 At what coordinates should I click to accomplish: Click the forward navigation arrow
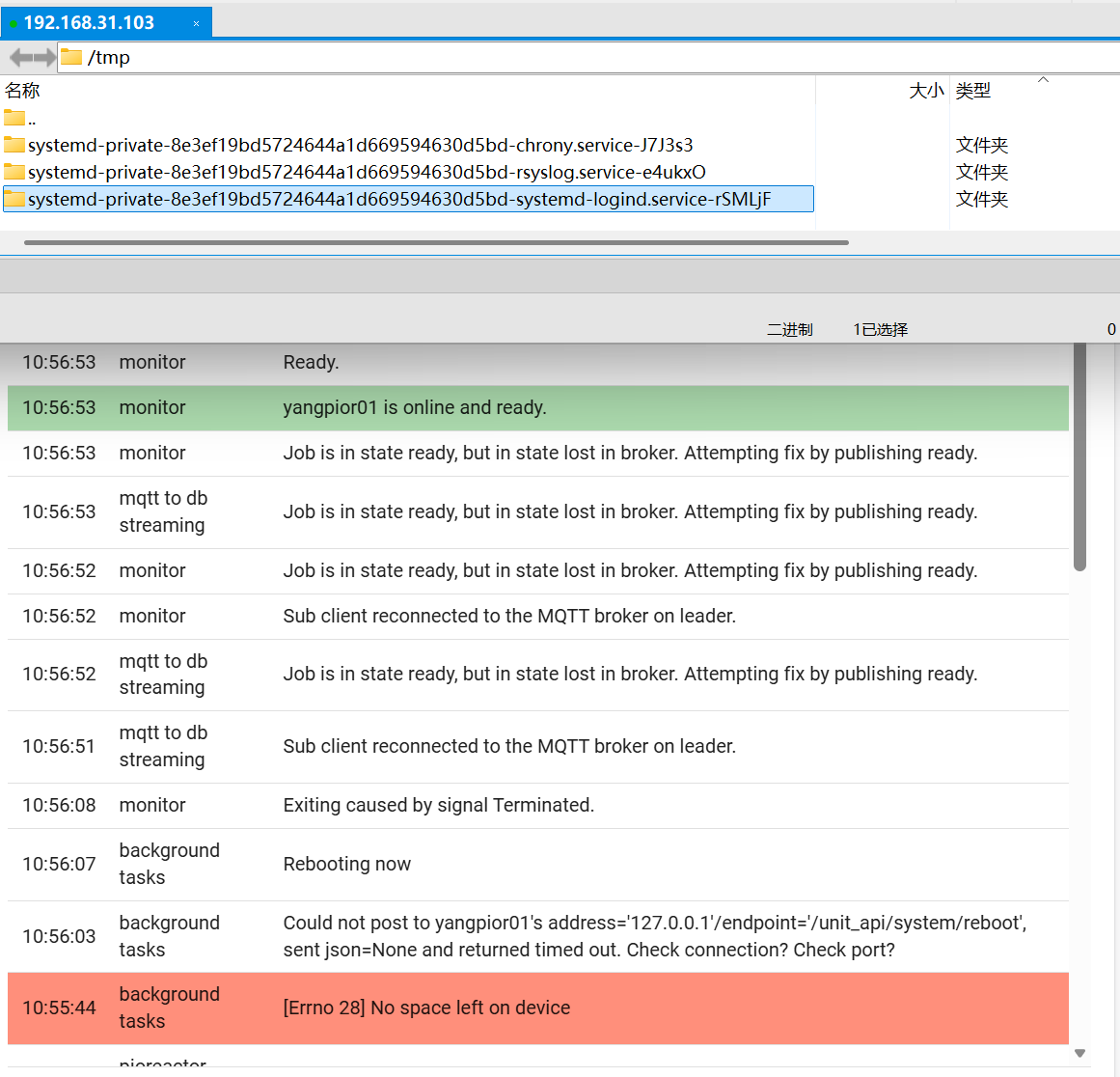44,58
